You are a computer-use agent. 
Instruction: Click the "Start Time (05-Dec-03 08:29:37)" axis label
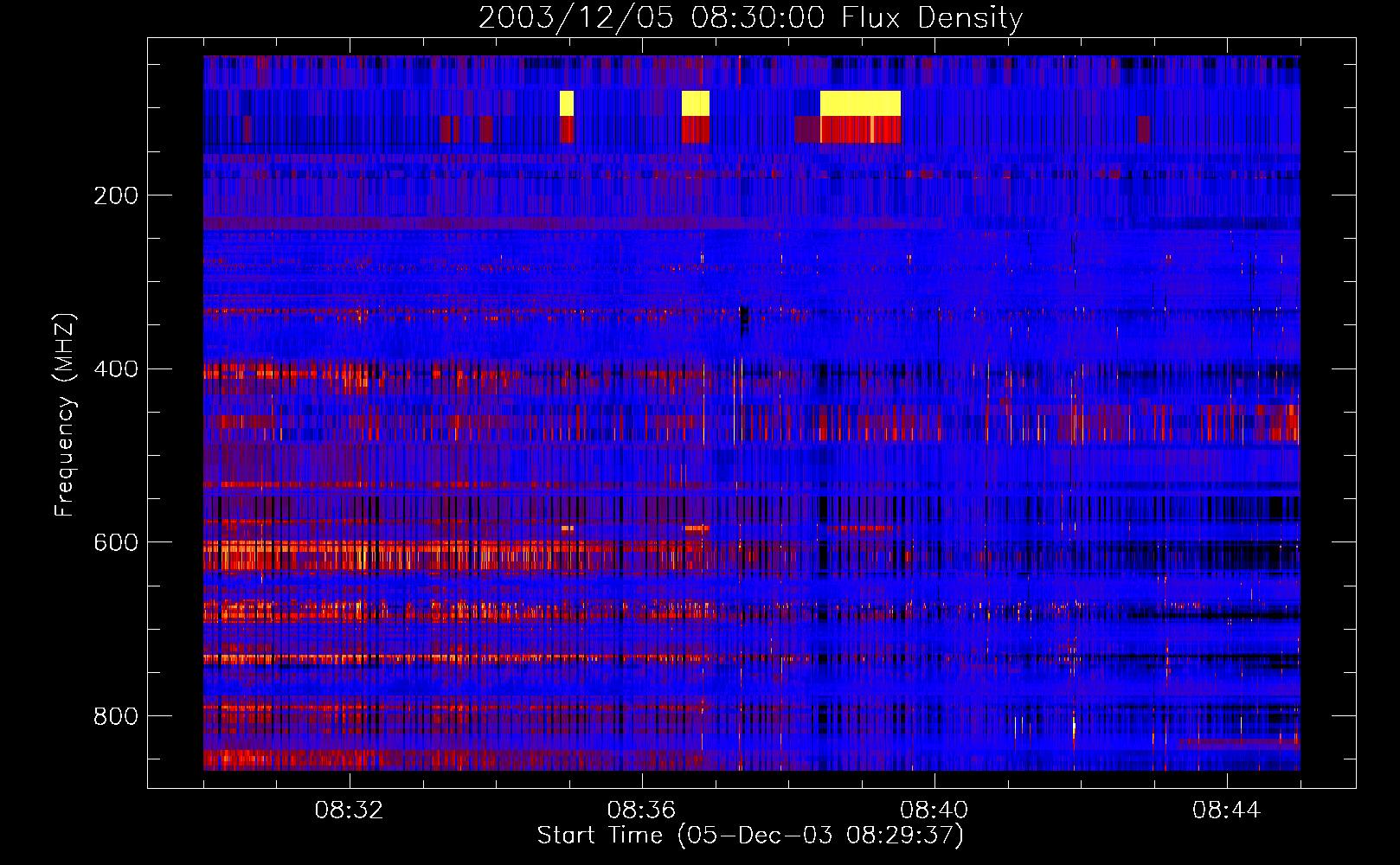click(x=750, y=836)
